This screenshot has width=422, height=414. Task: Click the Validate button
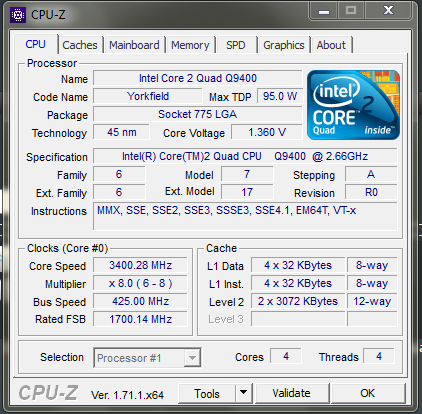point(292,393)
